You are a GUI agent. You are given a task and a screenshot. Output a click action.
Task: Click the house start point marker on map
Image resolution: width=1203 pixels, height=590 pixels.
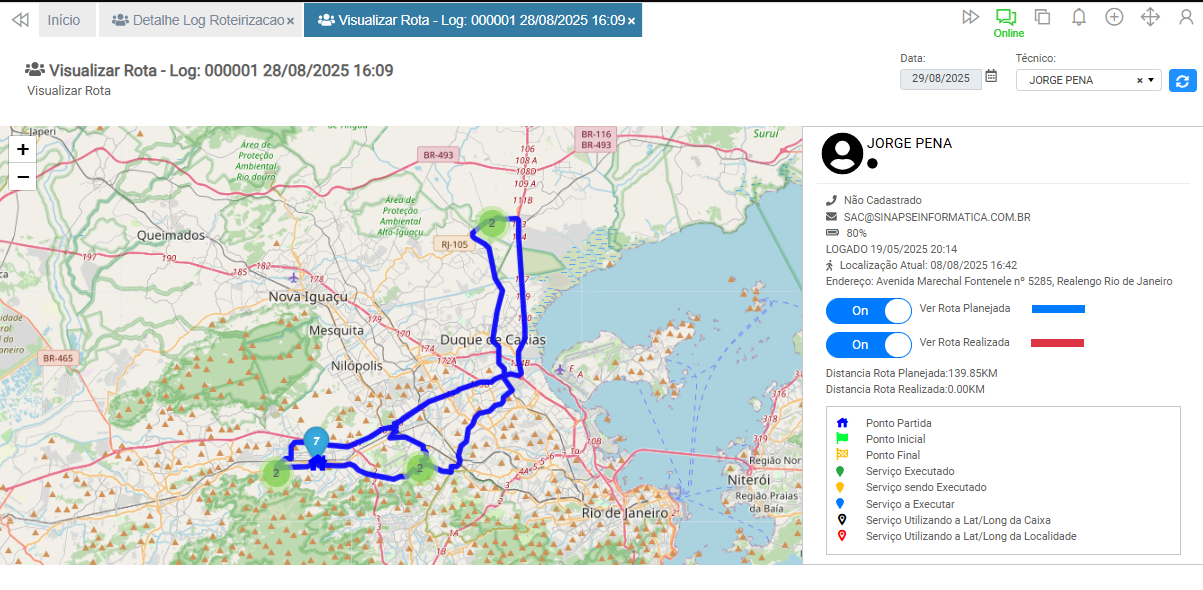[x=316, y=462]
